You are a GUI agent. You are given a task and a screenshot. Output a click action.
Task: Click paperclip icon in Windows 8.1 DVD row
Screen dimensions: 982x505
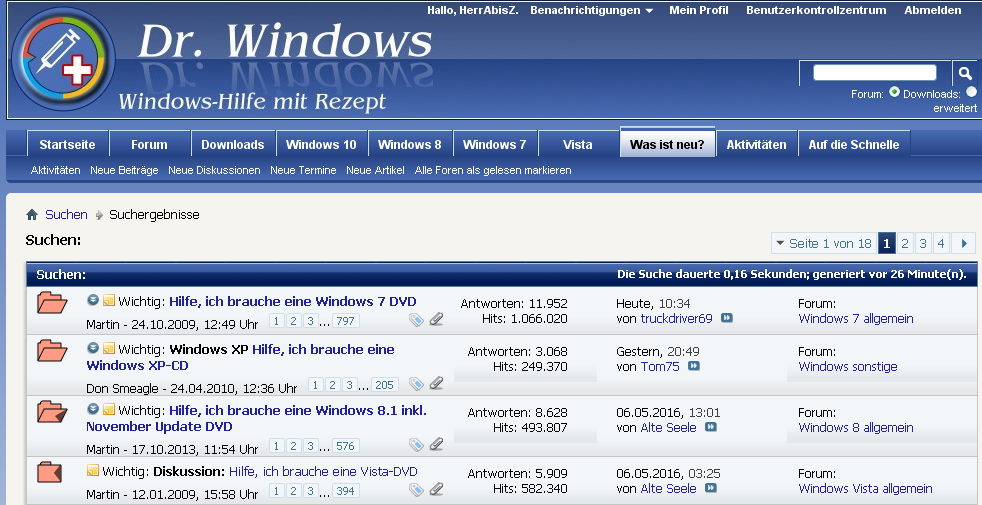(x=437, y=444)
